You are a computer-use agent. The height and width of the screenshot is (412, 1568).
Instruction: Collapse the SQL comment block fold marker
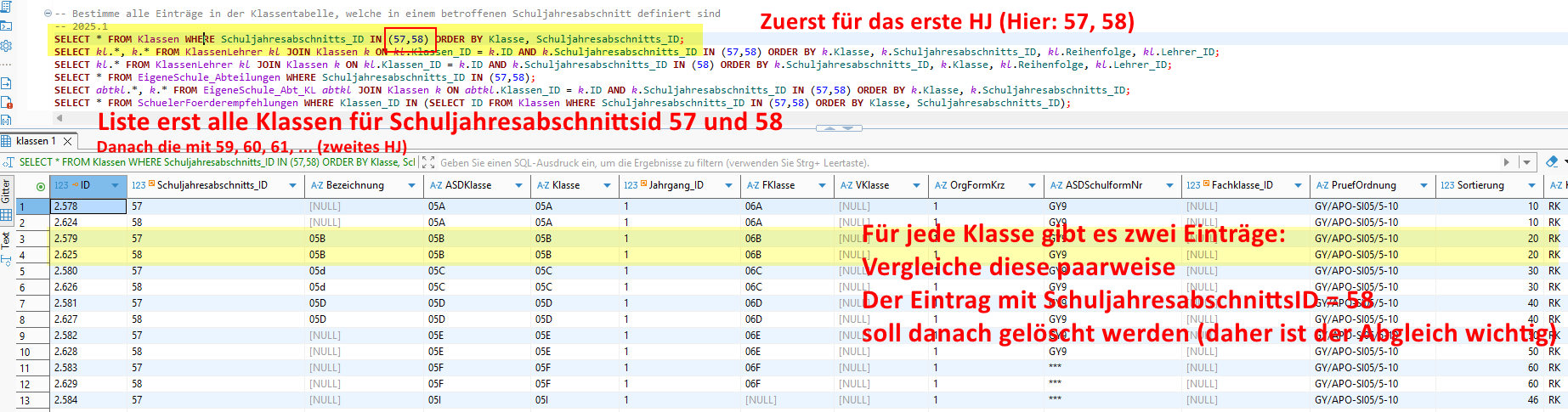(48, 14)
